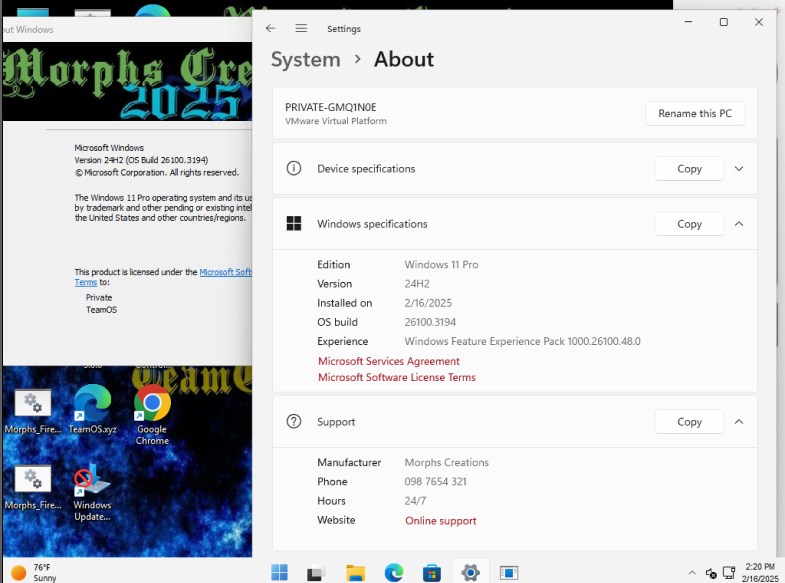Click the OS build value 26100.3194
Viewport: 785px width, 583px height.
tap(430, 322)
